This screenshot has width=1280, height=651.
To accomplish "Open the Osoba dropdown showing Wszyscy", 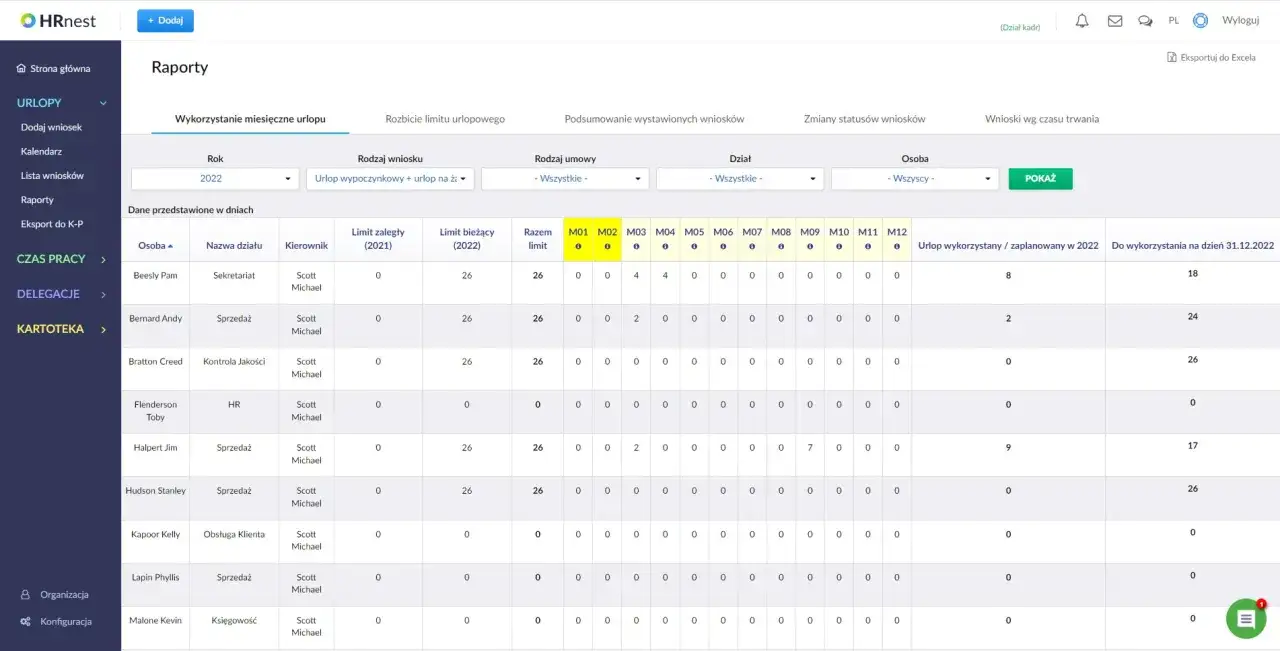I will [915, 178].
